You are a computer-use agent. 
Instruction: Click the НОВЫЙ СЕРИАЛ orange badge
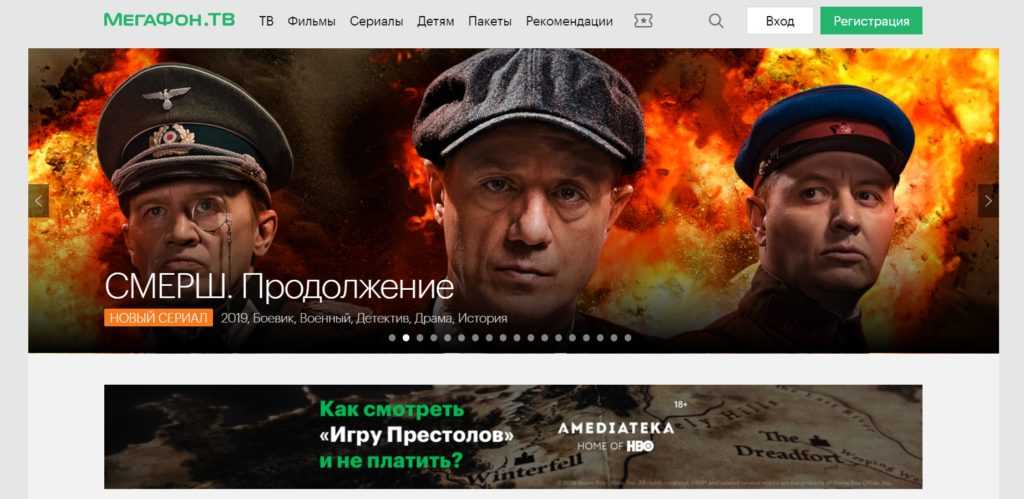(159, 318)
